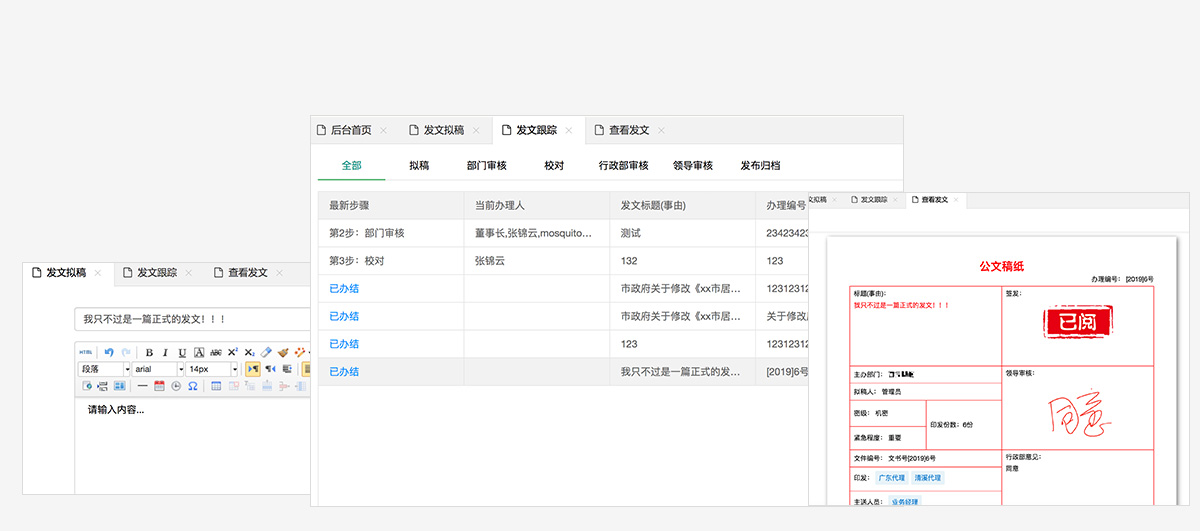
Task: Click the document title input field
Action: click(x=193, y=319)
